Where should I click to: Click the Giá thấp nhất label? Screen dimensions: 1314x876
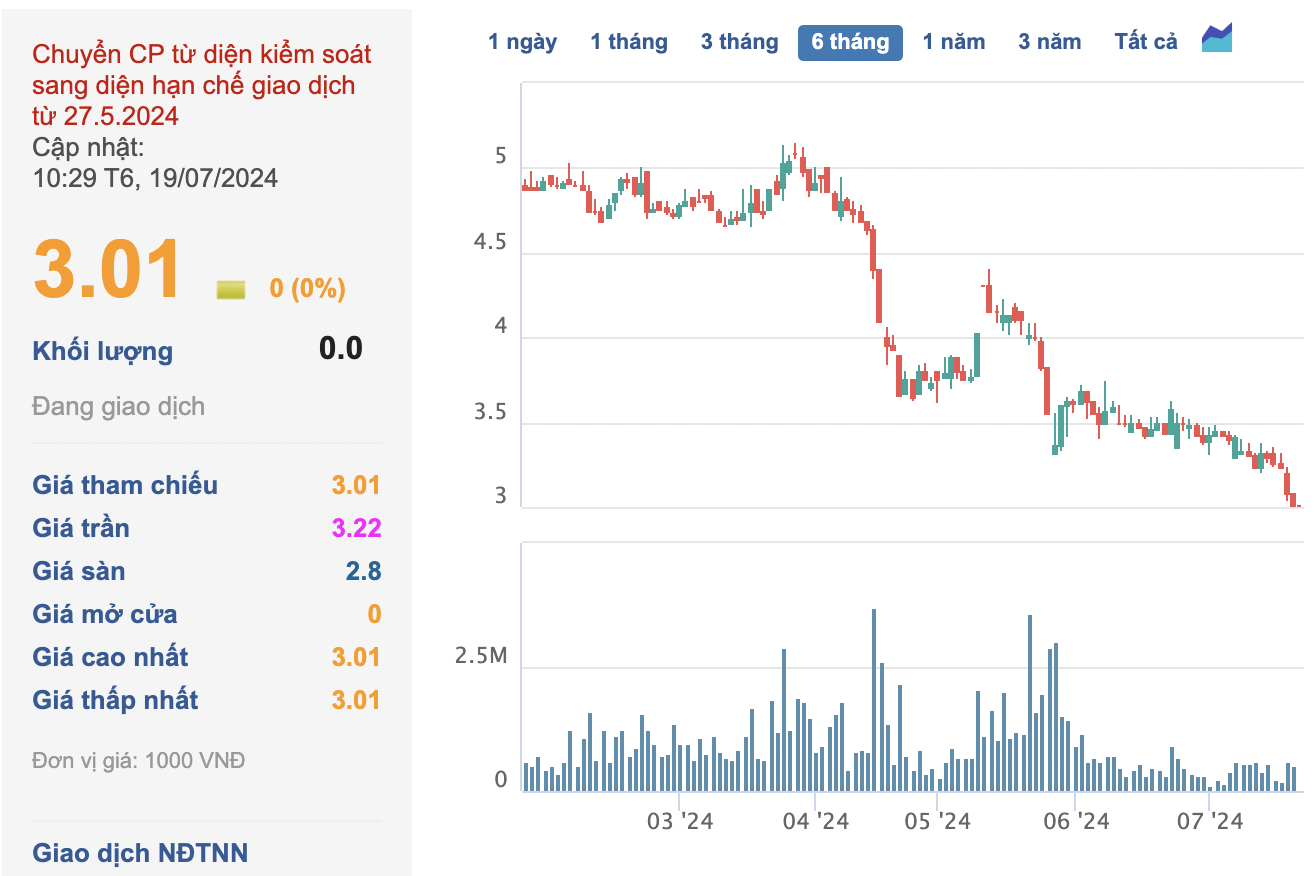[116, 700]
